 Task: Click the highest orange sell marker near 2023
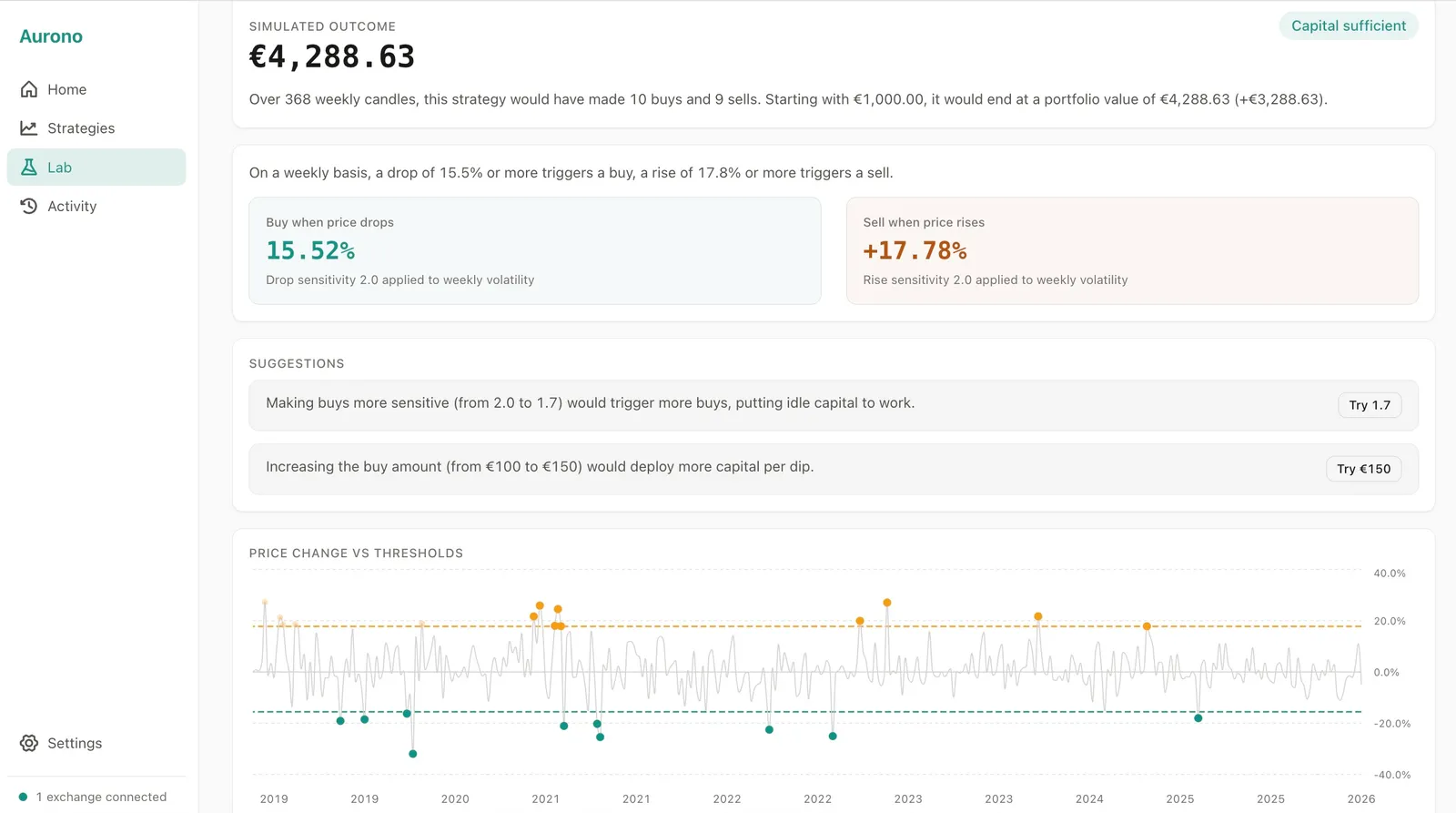pos(887,603)
